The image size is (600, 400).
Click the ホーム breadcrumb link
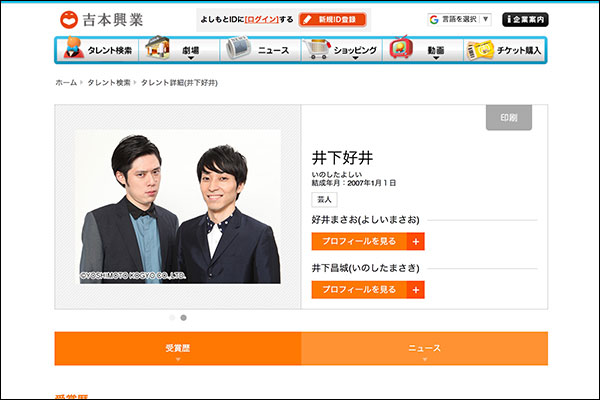click(x=65, y=84)
